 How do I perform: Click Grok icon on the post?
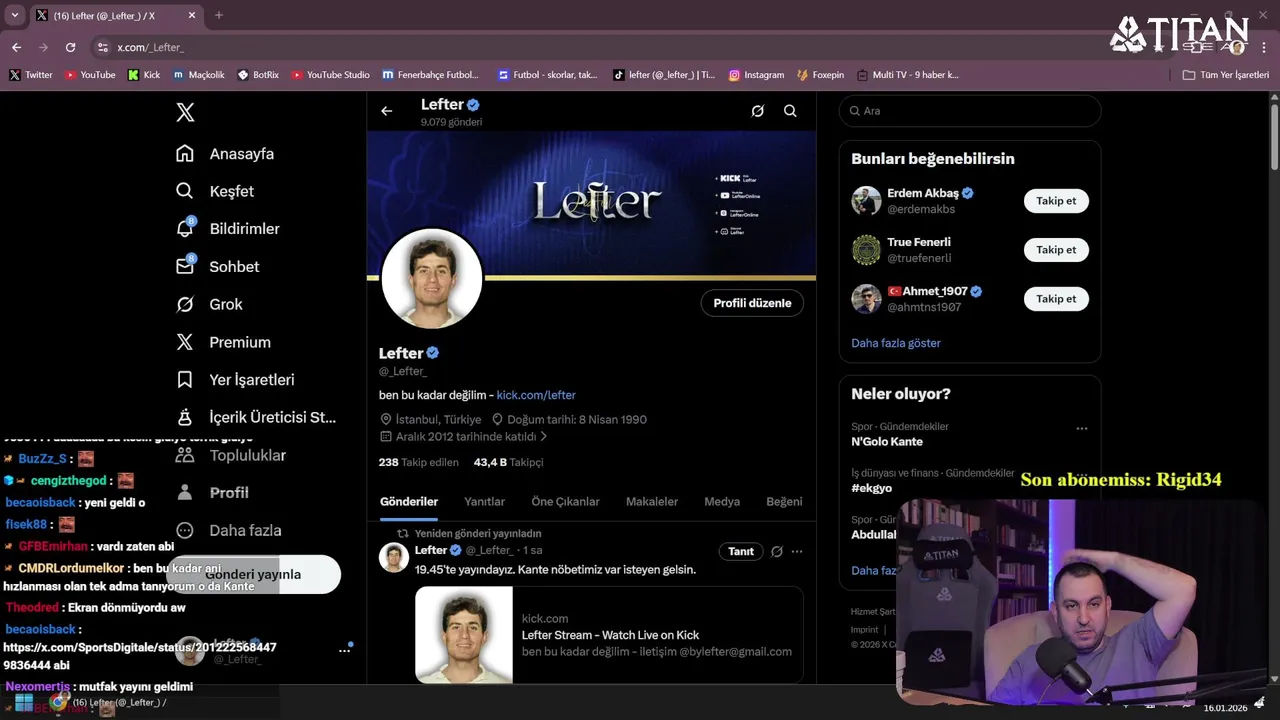click(x=776, y=551)
